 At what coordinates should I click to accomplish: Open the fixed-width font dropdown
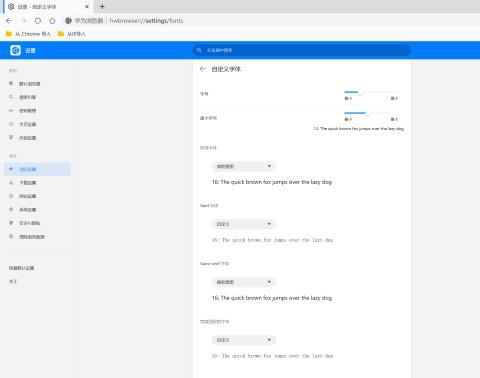pos(244,340)
